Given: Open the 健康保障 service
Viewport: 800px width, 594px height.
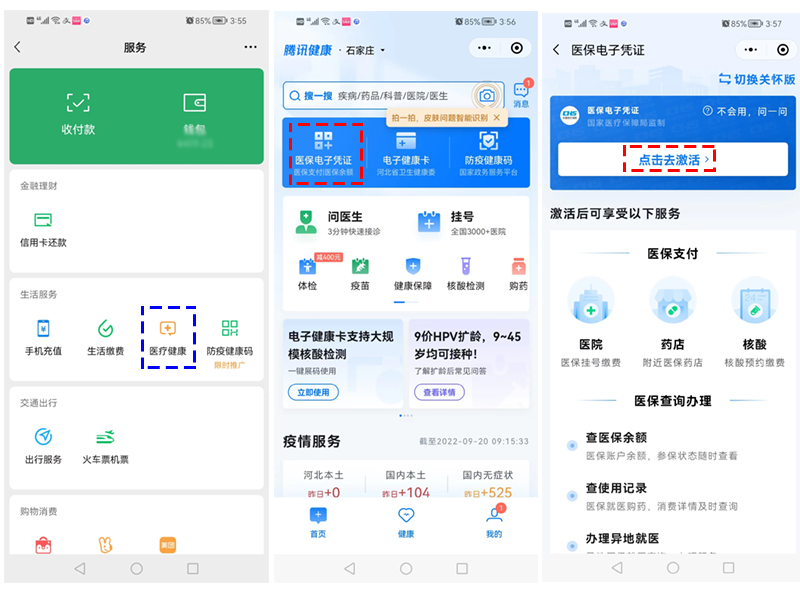Looking at the screenshot, I should tap(413, 275).
